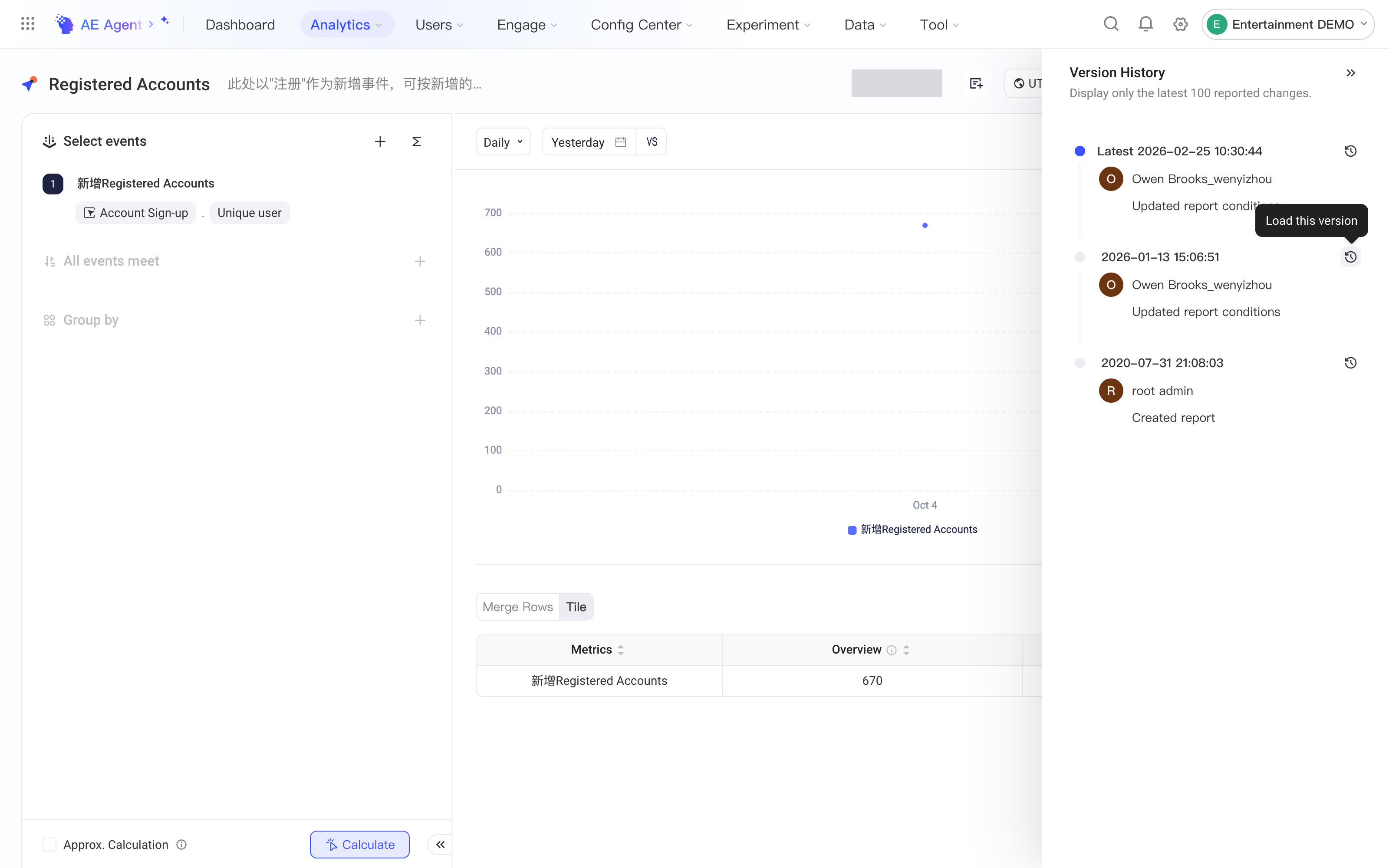1389x868 pixels.
Task: Expand the Analytics menu
Action: click(347, 24)
